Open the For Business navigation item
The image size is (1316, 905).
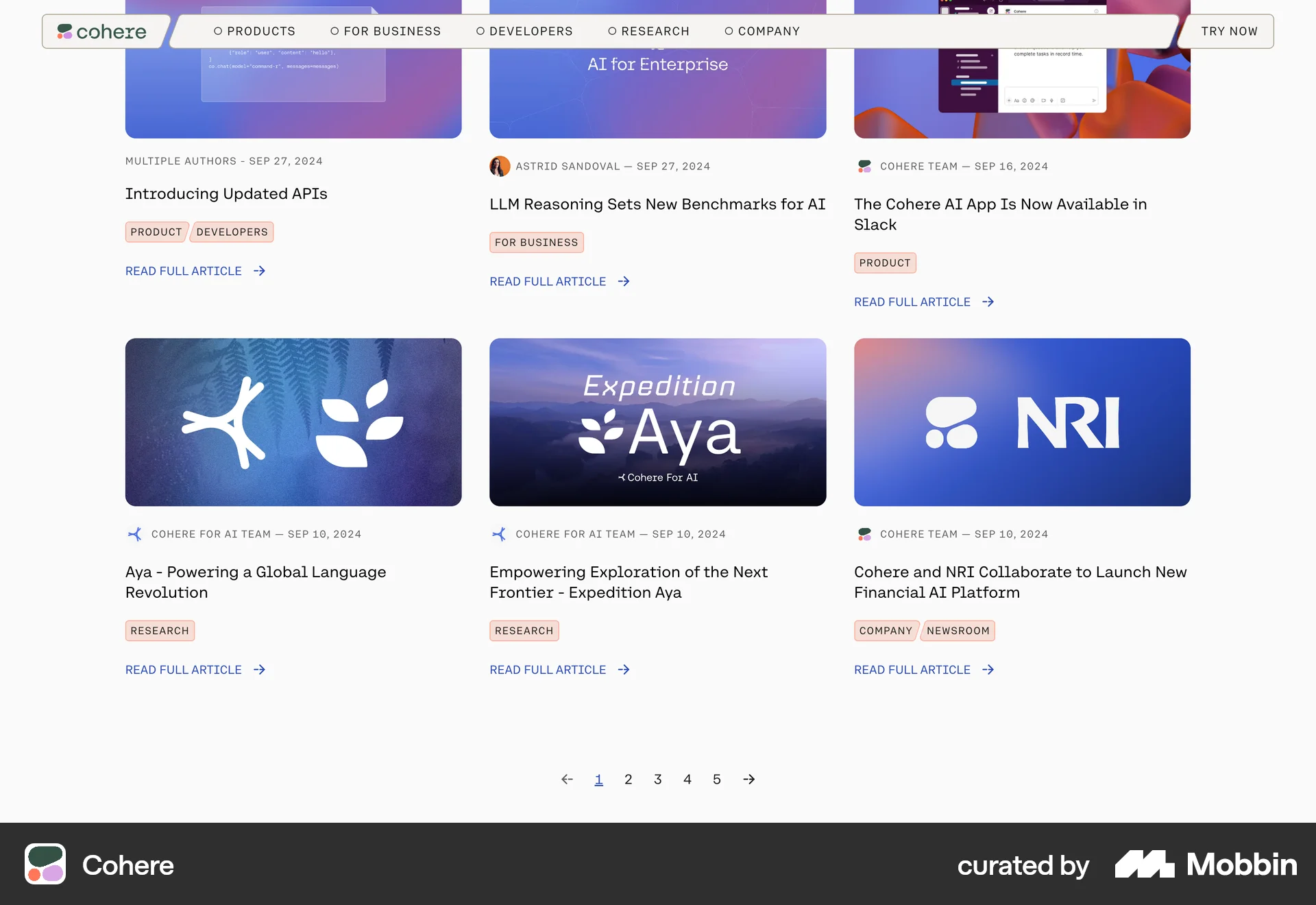pos(385,31)
